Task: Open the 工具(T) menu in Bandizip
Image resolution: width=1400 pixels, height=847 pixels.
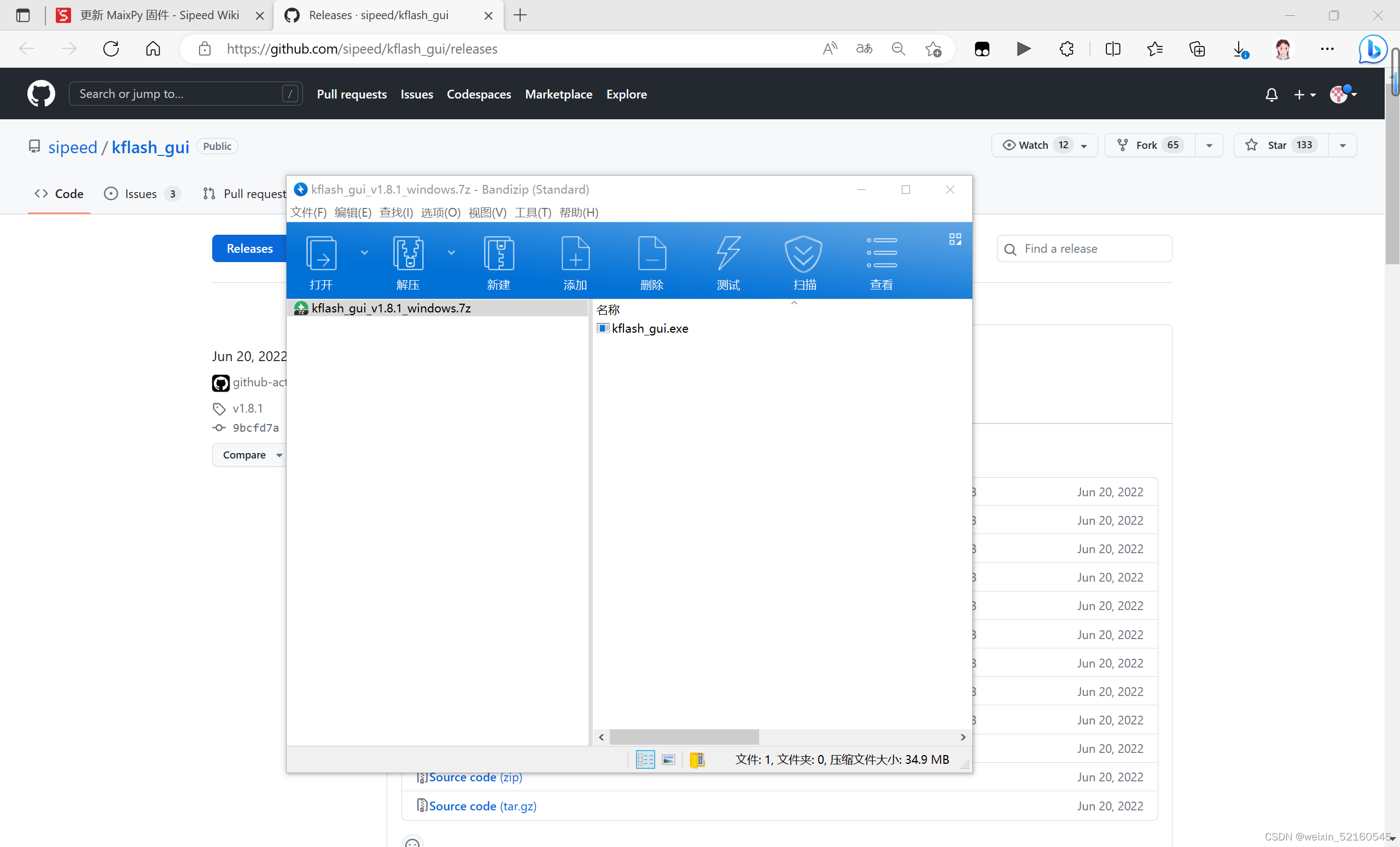Action: coord(533,213)
